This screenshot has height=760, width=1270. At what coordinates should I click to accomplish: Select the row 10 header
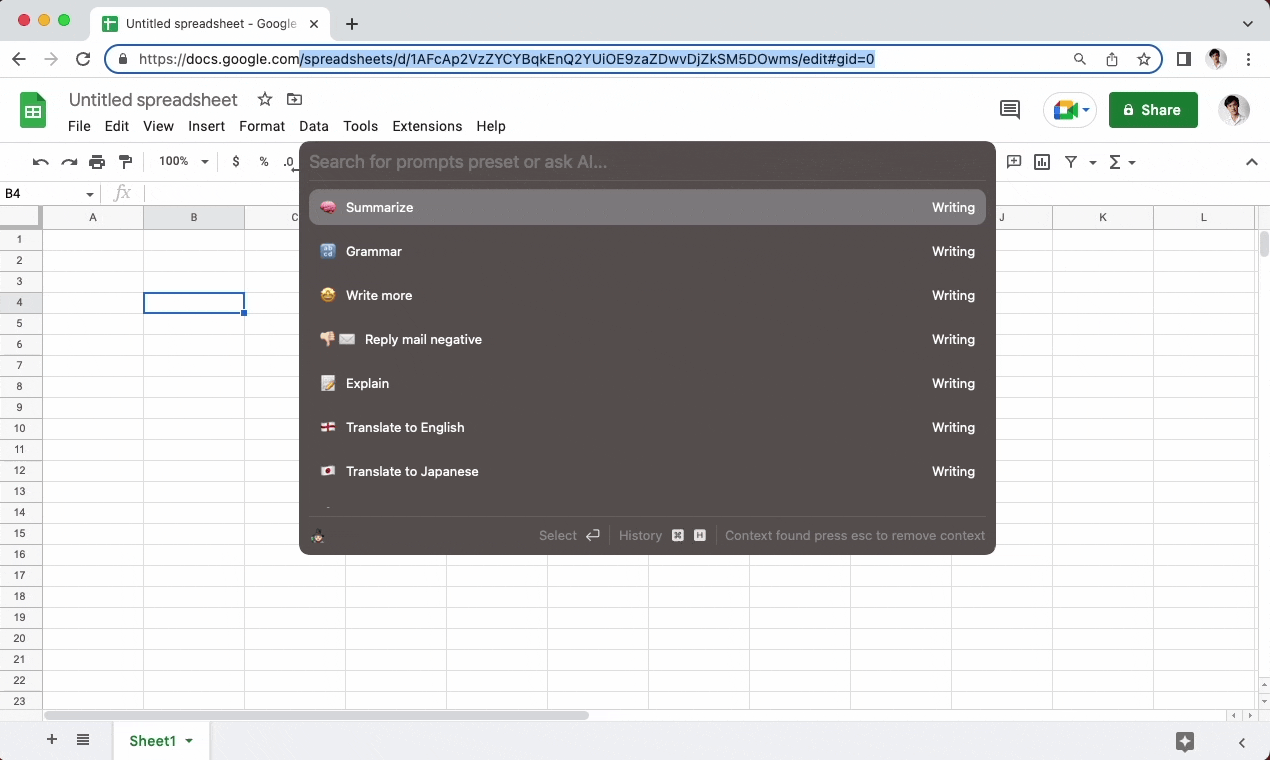tap(19, 428)
